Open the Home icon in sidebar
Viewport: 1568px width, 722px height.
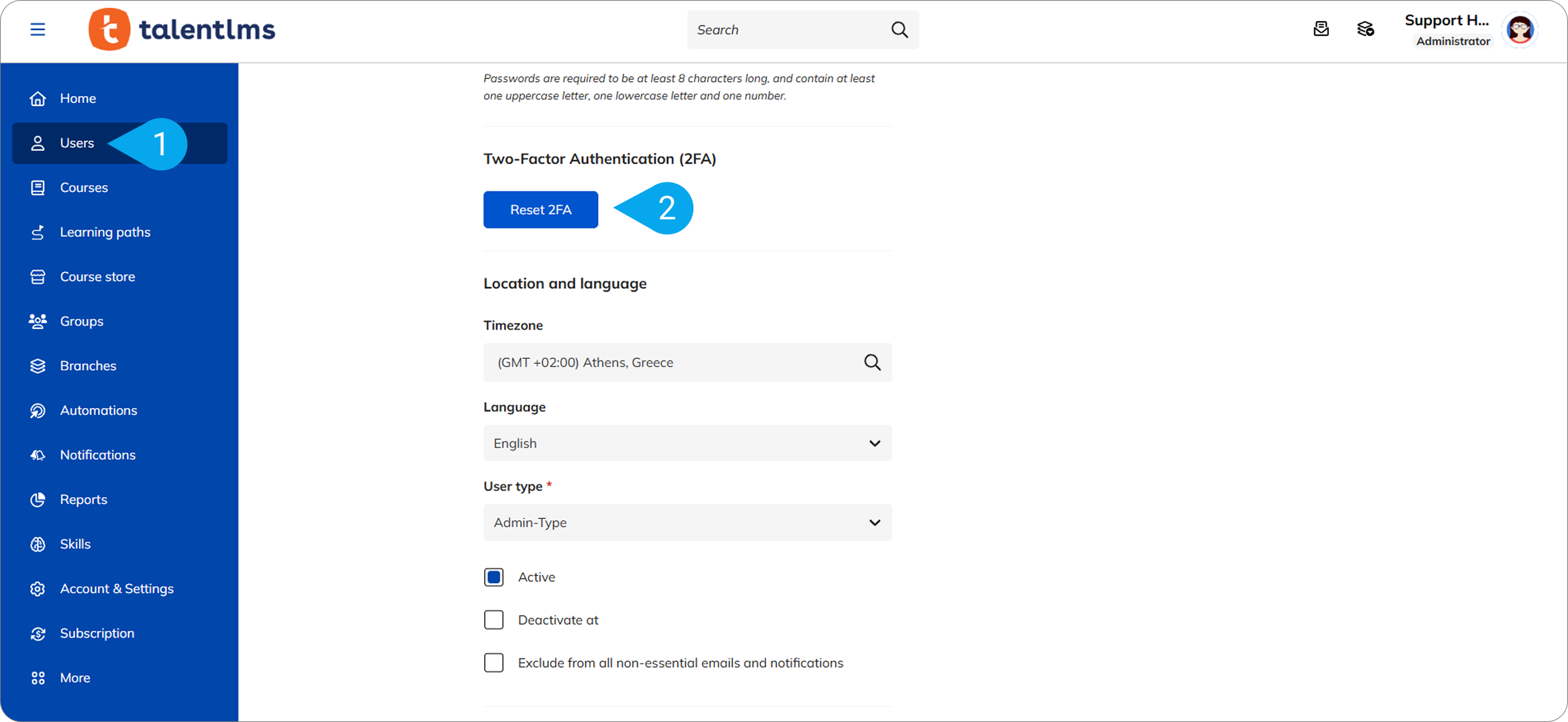pyautogui.click(x=38, y=98)
